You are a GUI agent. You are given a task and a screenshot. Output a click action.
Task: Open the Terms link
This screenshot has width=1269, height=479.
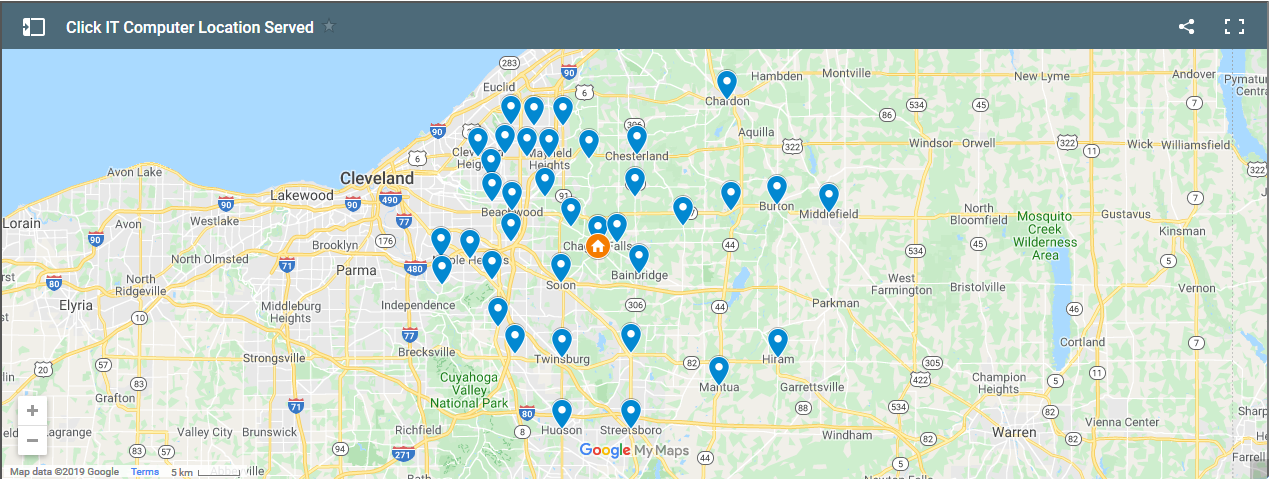[145, 472]
